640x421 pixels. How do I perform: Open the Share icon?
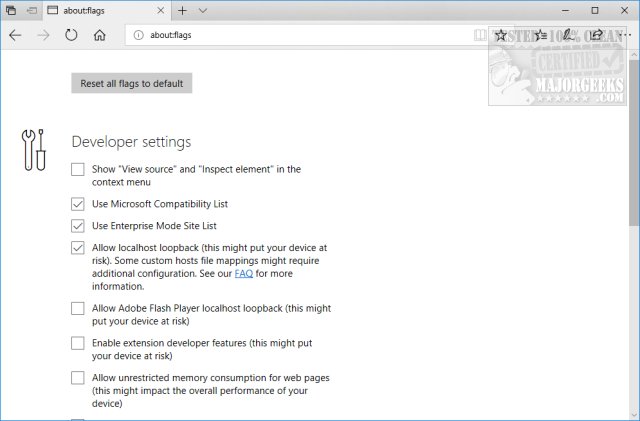[597, 35]
